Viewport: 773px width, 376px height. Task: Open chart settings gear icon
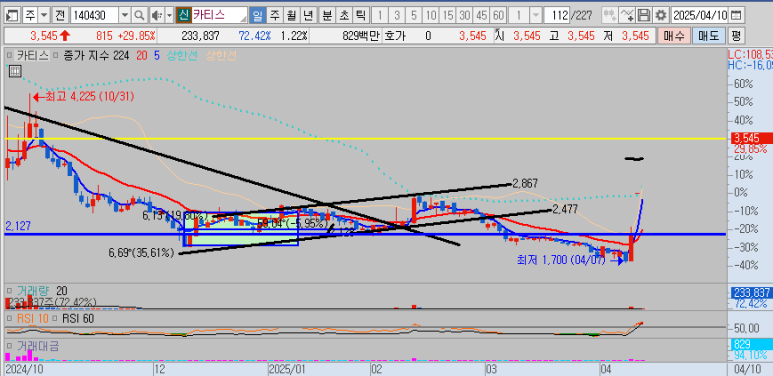661,15
